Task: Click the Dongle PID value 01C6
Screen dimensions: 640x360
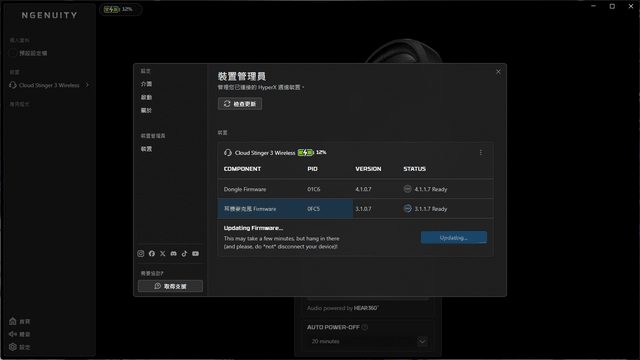Action: [313, 189]
